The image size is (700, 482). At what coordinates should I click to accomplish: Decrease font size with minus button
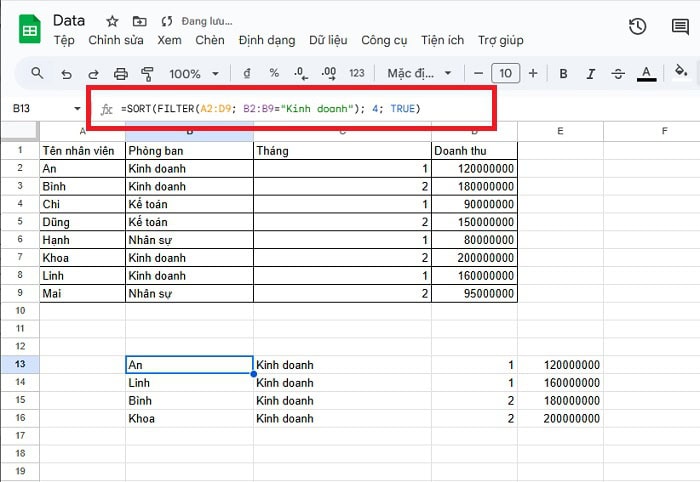tap(479, 73)
